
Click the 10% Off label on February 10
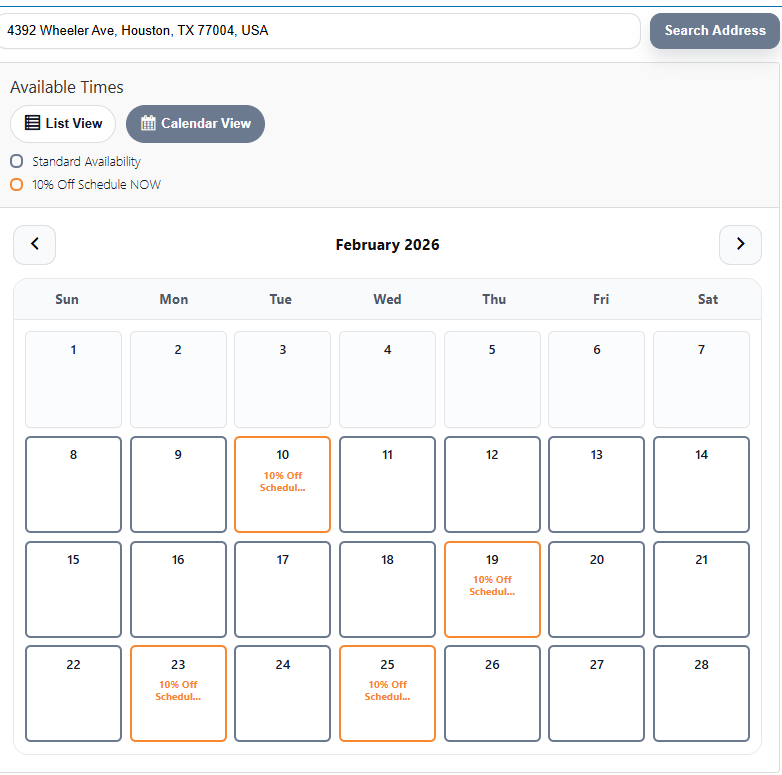[282, 482]
